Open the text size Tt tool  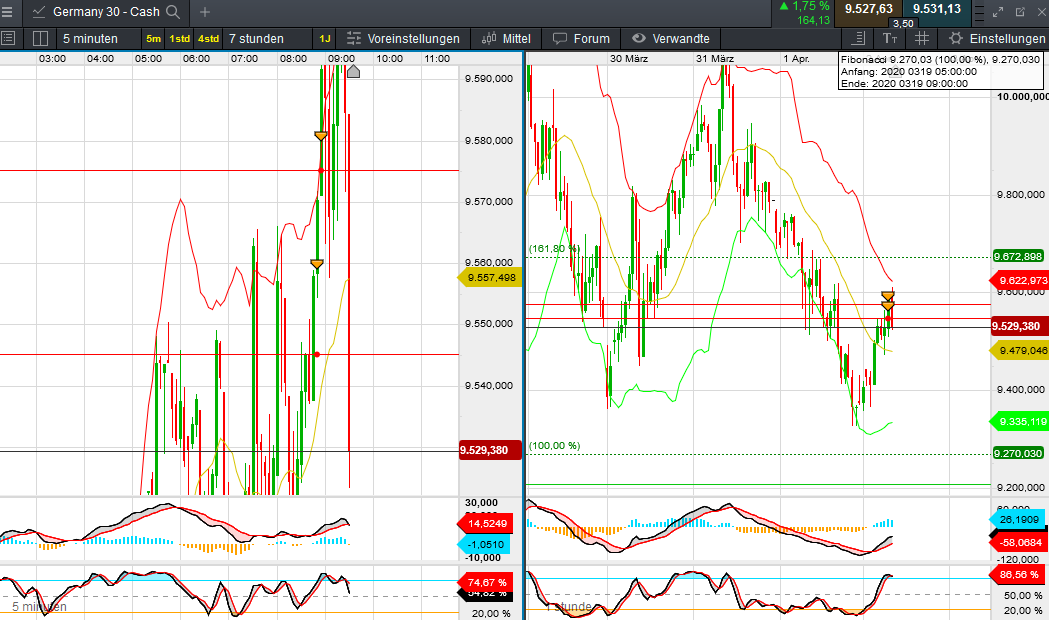tap(890, 38)
